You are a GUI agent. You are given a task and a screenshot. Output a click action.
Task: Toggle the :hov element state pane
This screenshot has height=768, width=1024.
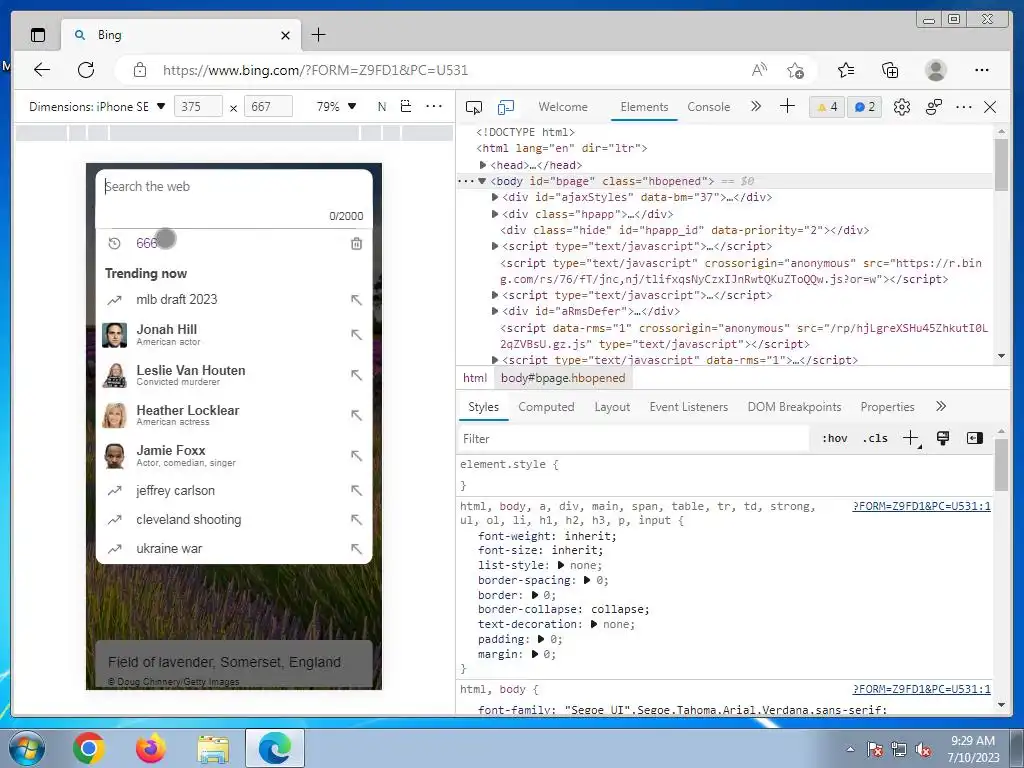pos(835,439)
